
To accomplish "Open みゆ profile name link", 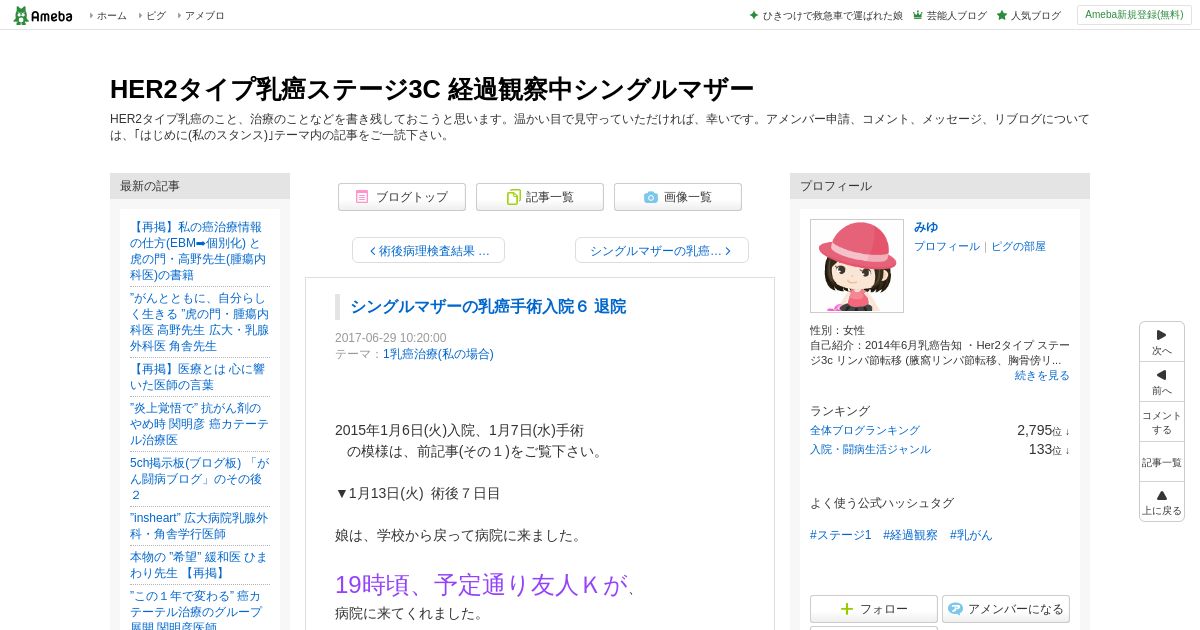I will coord(926,227).
